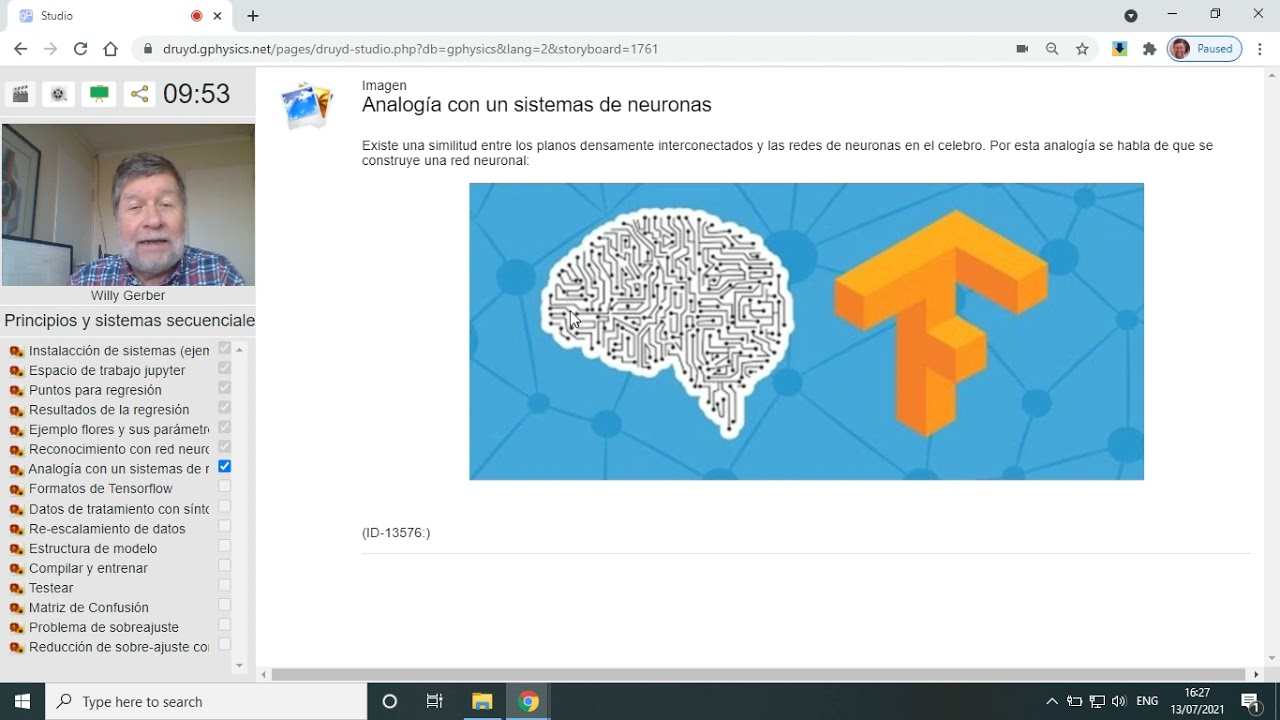Check the Matriz de Confusión checkbox
Image resolution: width=1280 pixels, height=720 pixels.
[x=224, y=605]
